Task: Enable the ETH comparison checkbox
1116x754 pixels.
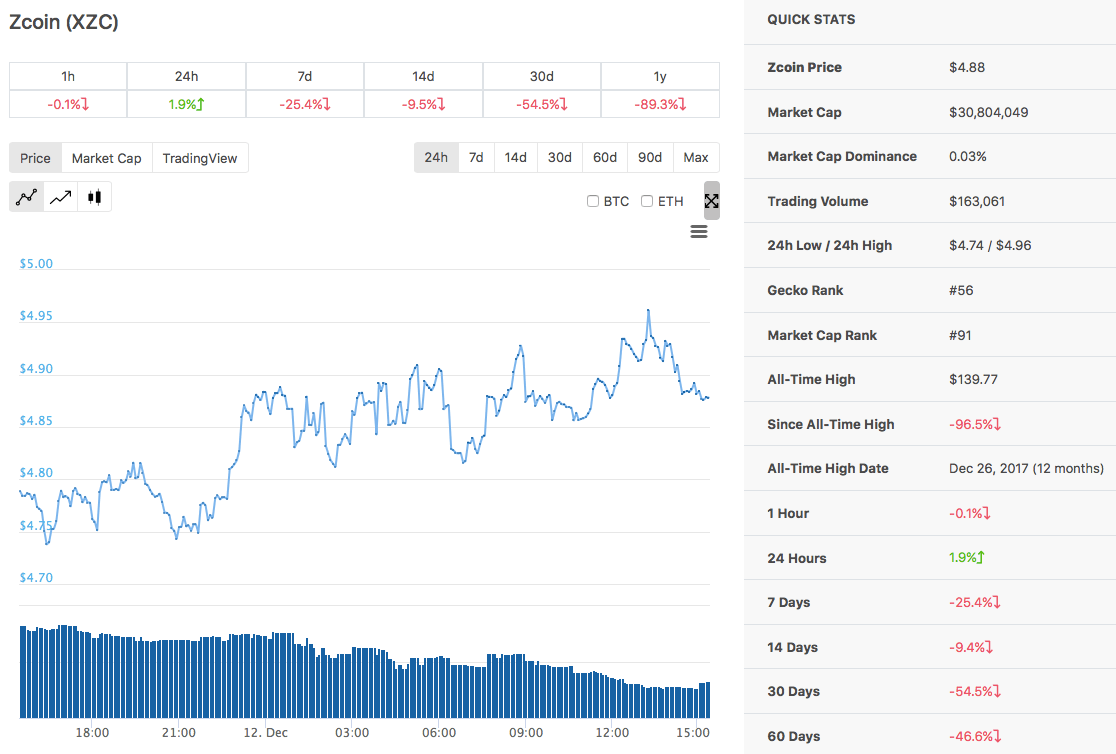Action: point(647,201)
